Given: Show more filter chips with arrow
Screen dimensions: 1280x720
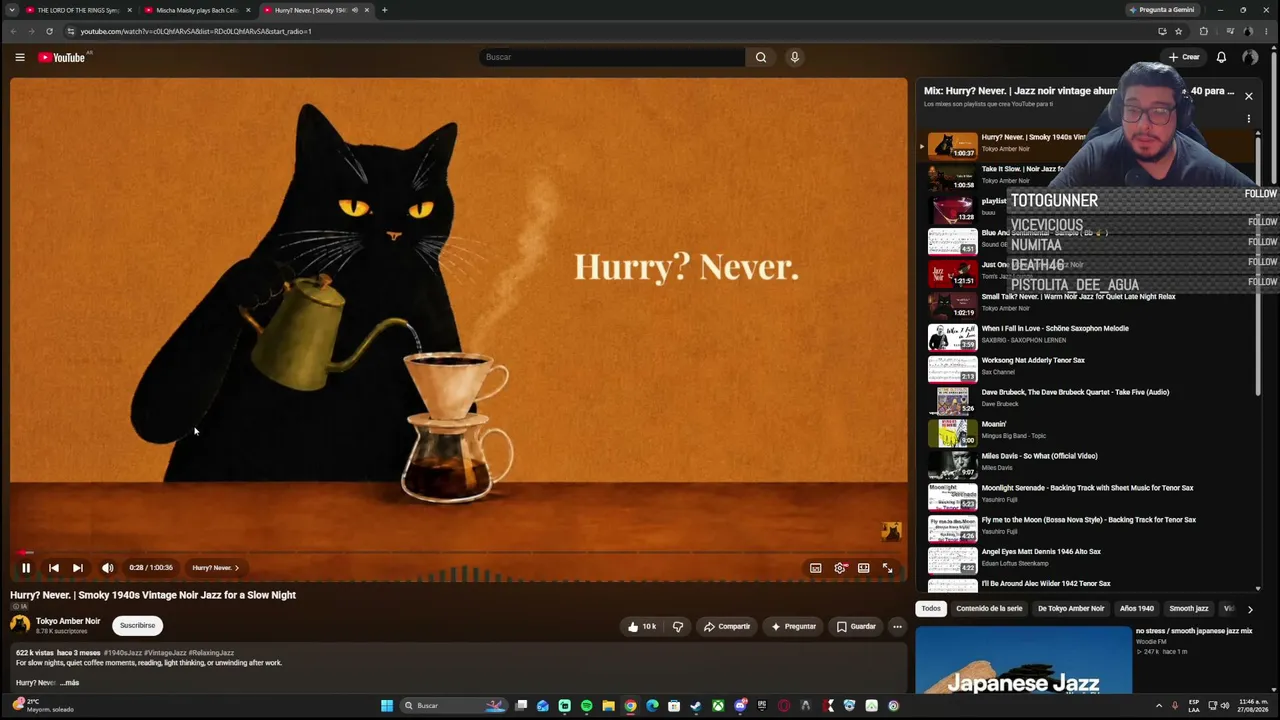Looking at the screenshot, I should 1249,609.
